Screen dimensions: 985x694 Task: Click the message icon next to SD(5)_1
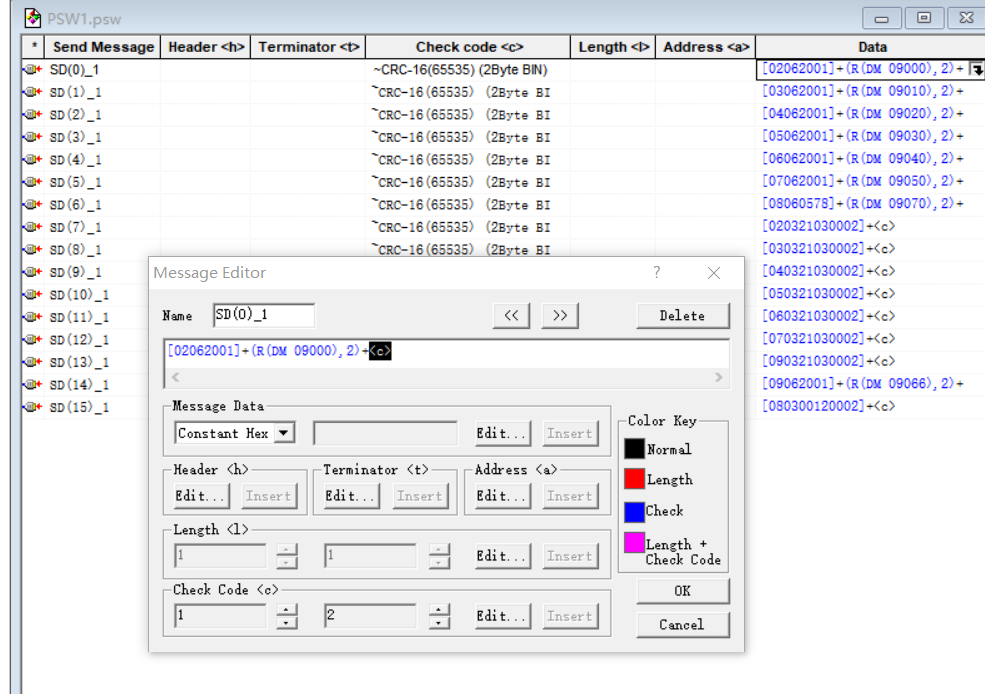click(x=33, y=182)
